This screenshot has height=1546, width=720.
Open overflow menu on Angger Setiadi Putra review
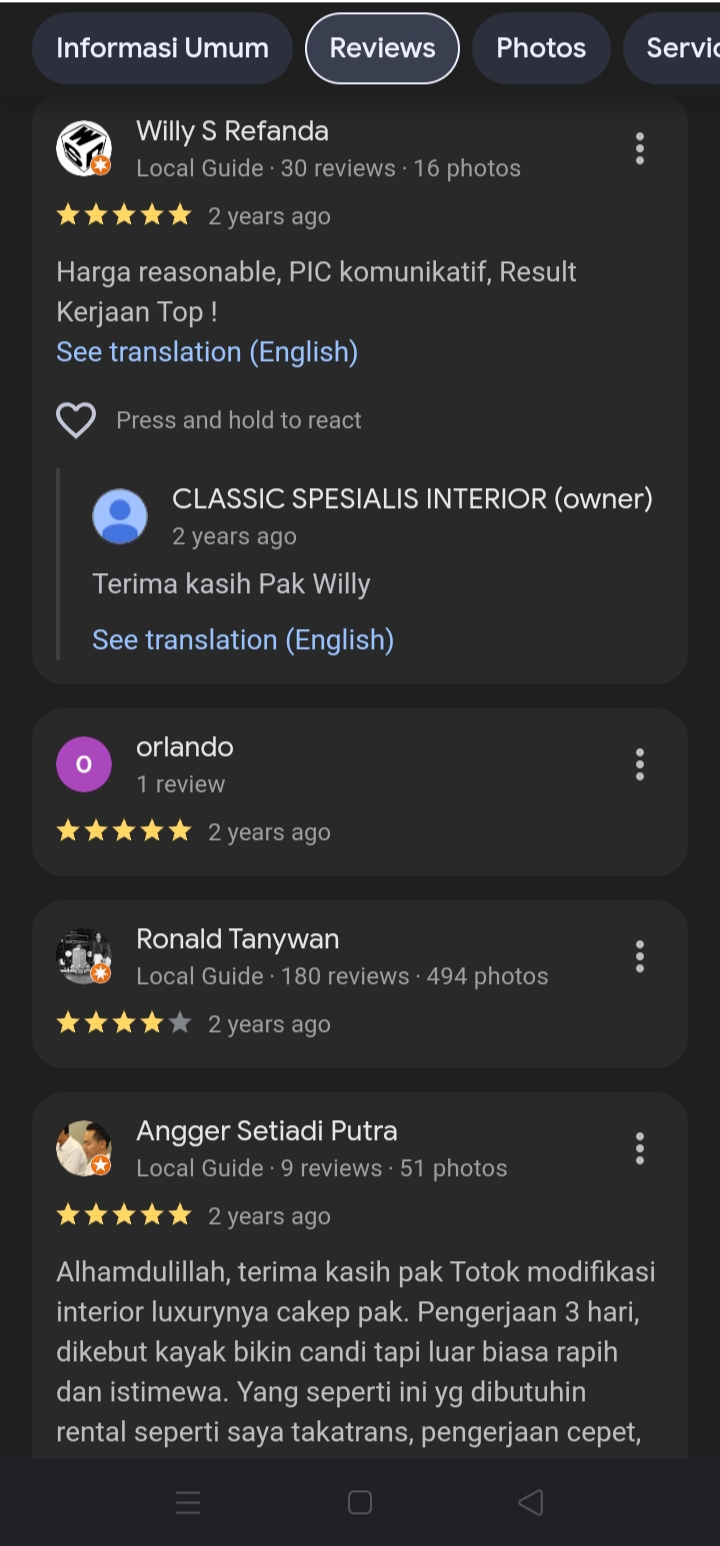point(639,1149)
